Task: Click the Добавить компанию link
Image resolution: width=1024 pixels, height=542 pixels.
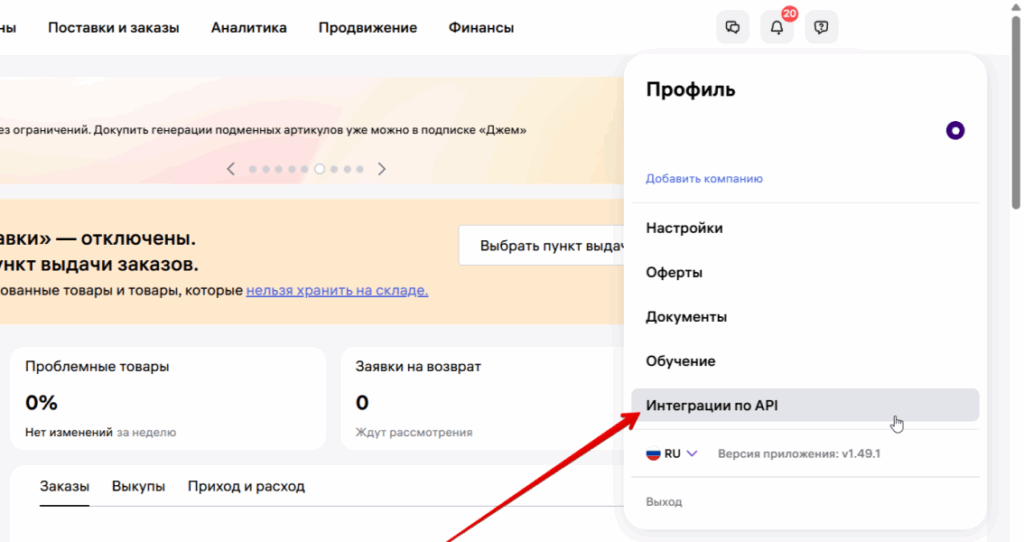Action: [x=704, y=179]
